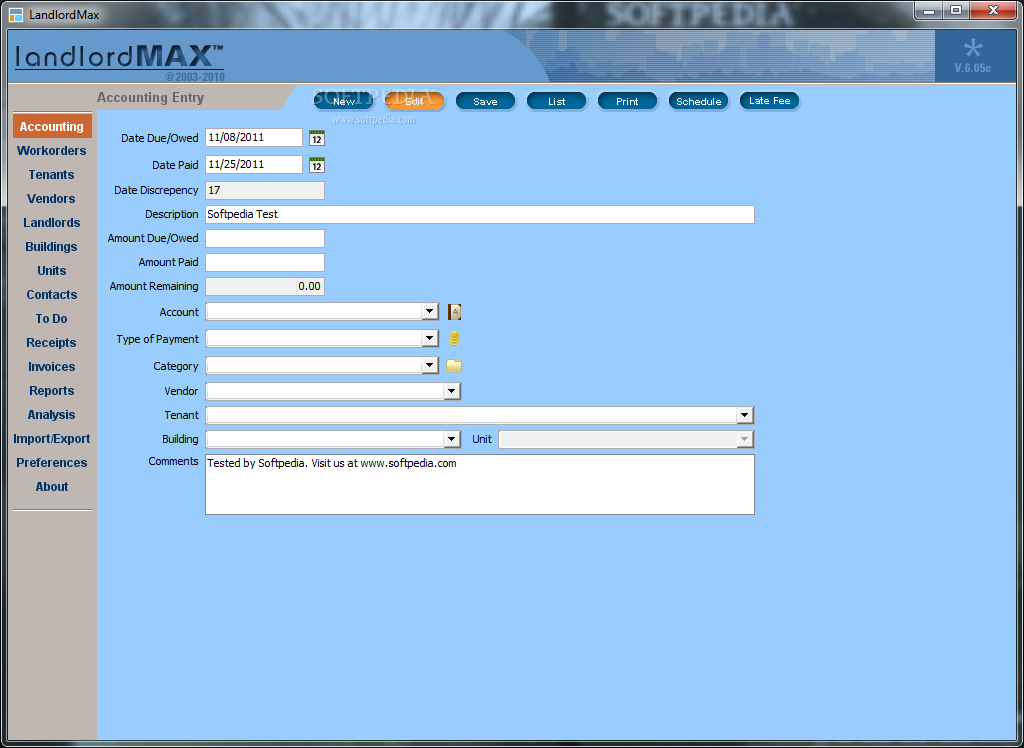Open the disabled Unit dropdown
The height and width of the screenshot is (748, 1024).
[745, 439]
